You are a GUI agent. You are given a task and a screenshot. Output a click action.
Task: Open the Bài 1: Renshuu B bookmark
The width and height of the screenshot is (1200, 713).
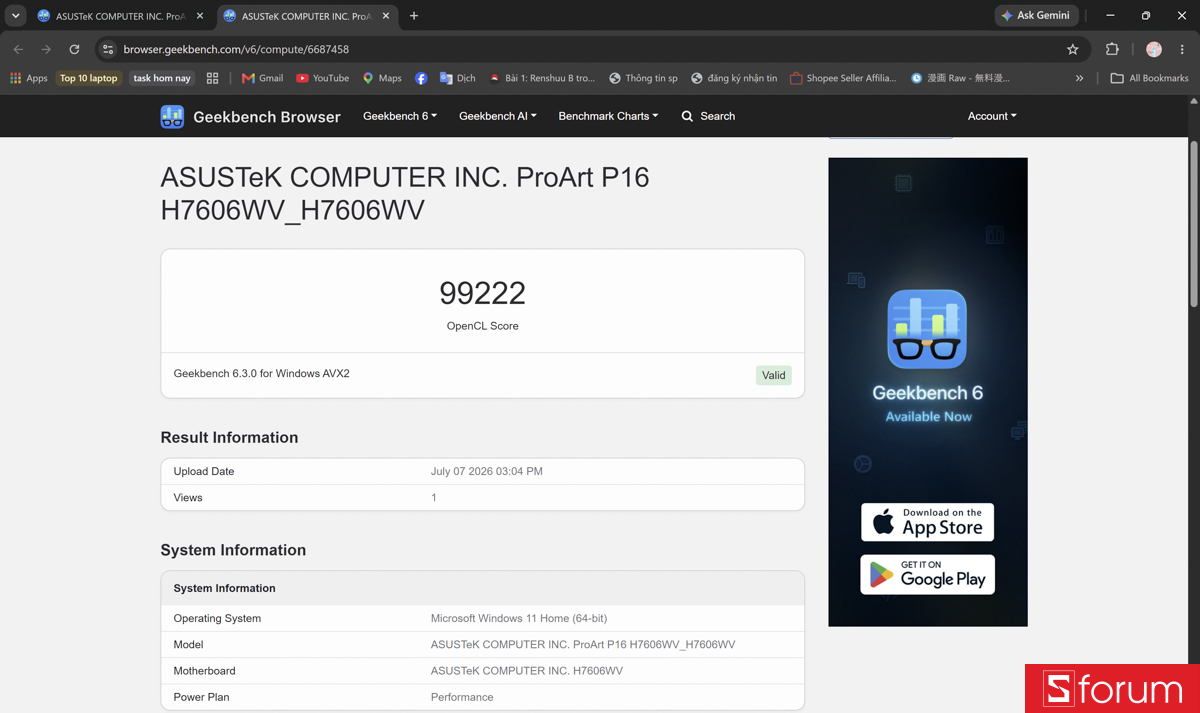coord(542,78)
